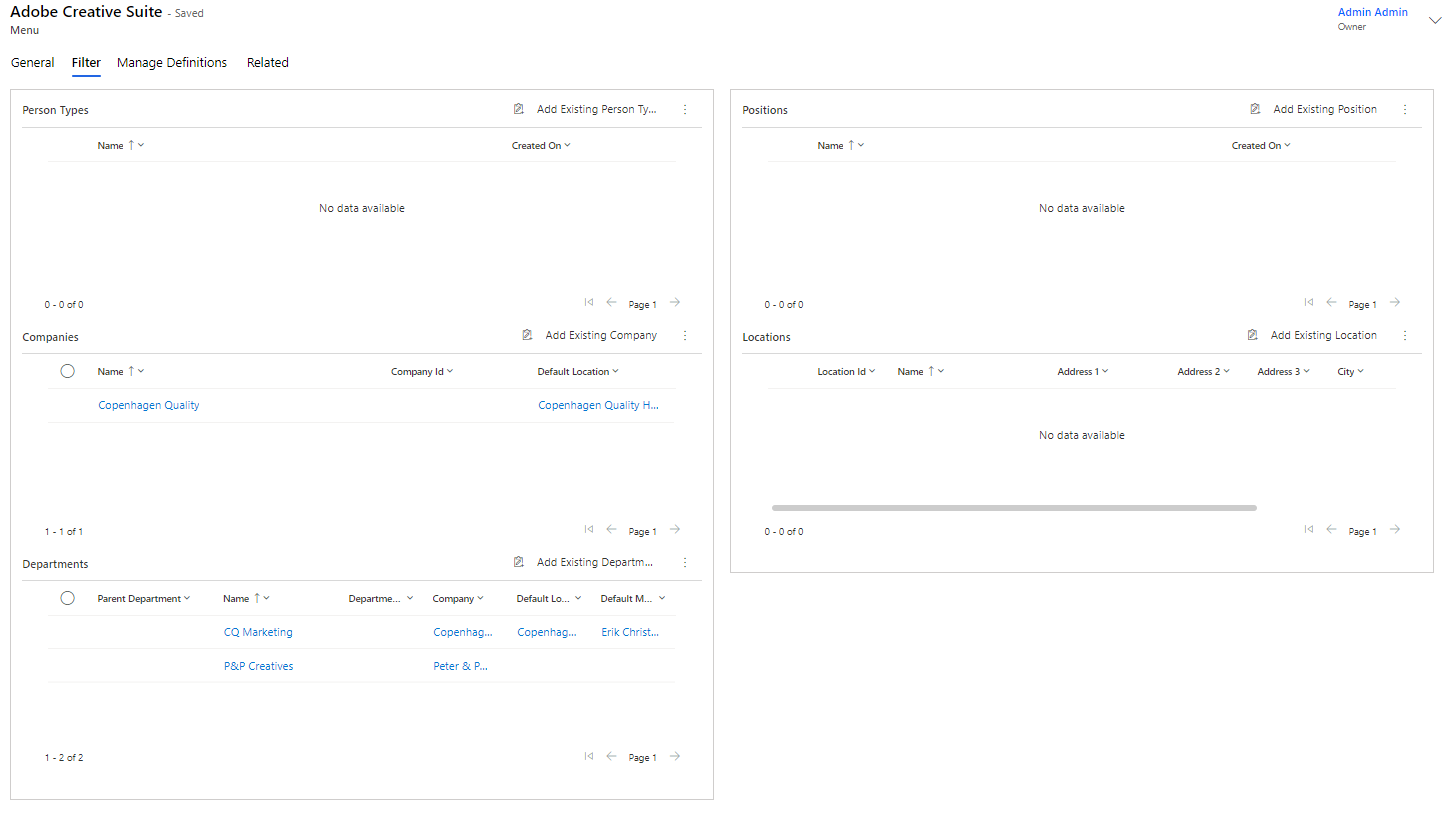Screen dimensions: 1452x821
Task: Expand header chevron next to Admin Admin
Action: pyautogui.click(x=1435, y=20)
